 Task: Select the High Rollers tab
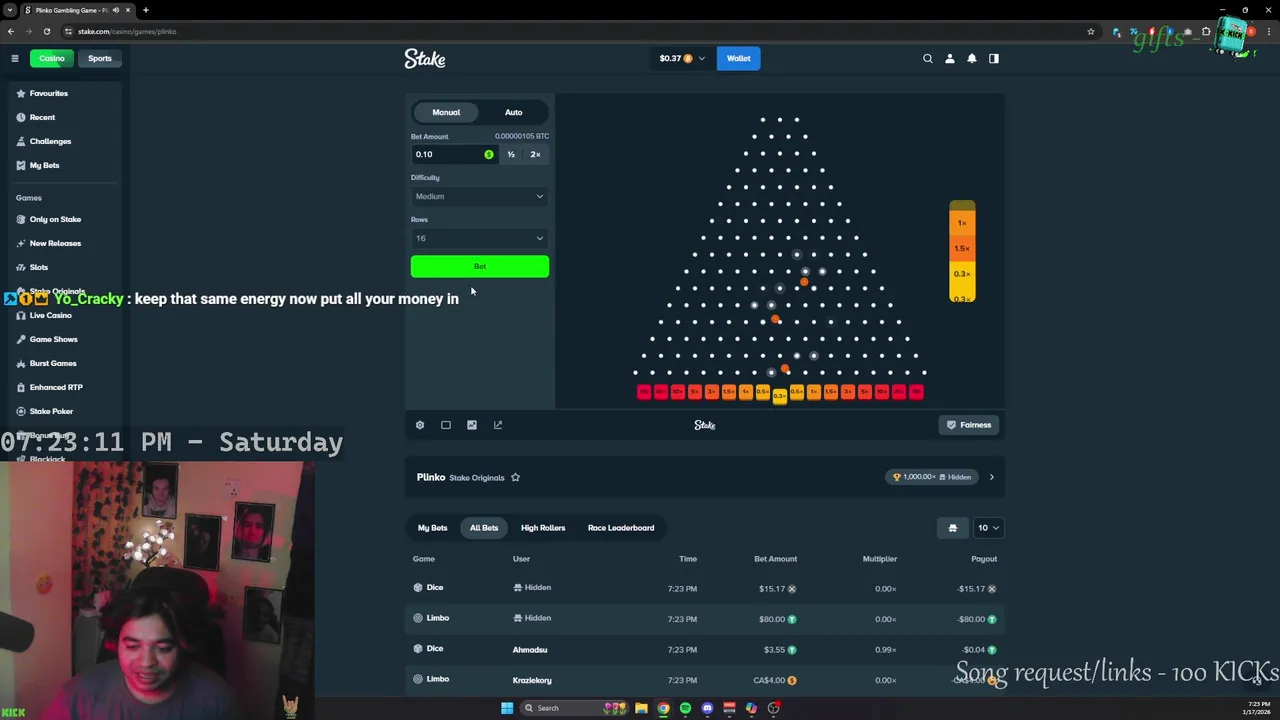point(543,528)
